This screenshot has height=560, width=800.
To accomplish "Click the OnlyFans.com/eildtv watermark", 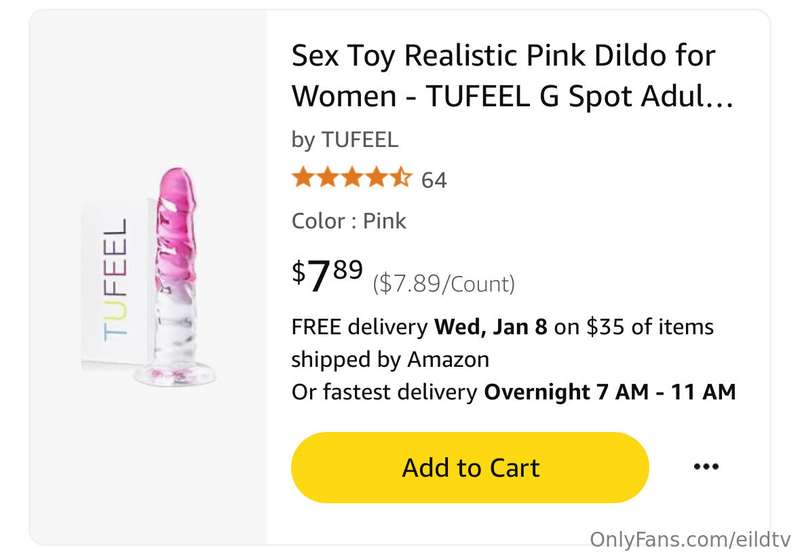I will (x=690, y=539).
